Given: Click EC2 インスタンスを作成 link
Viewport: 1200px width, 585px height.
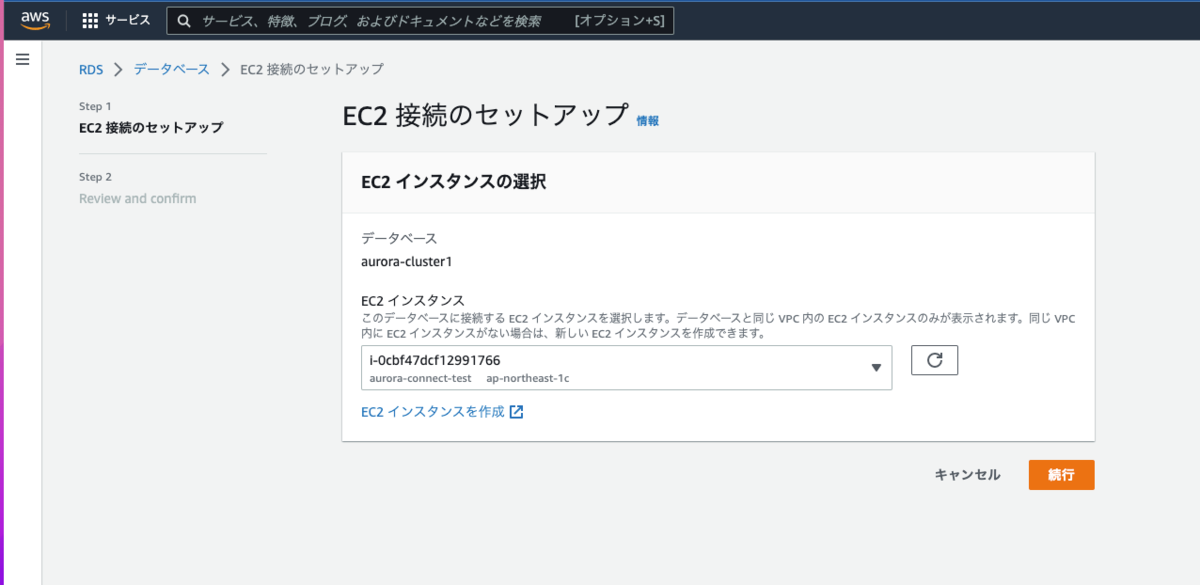Looking at the screenshot, I should [433, 412].
